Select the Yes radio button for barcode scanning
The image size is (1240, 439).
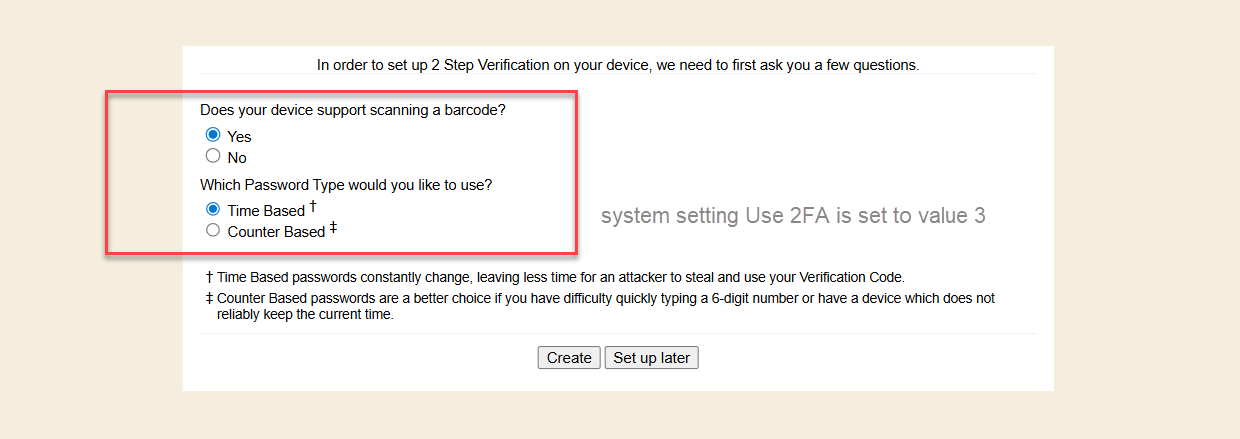[x=213, y=135]
